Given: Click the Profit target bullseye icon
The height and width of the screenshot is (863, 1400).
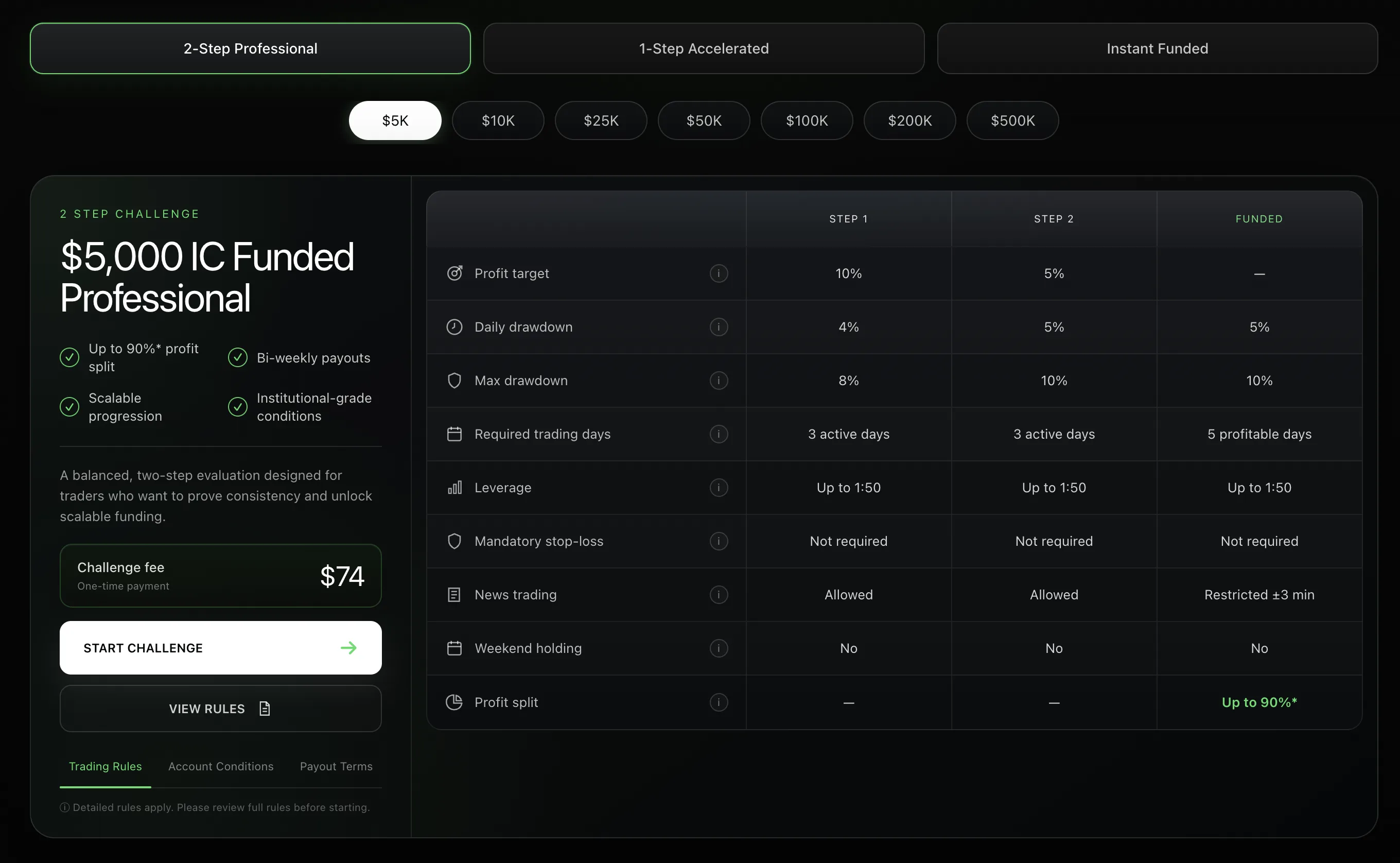Looking at the screenshot, I should coord(454,273).
